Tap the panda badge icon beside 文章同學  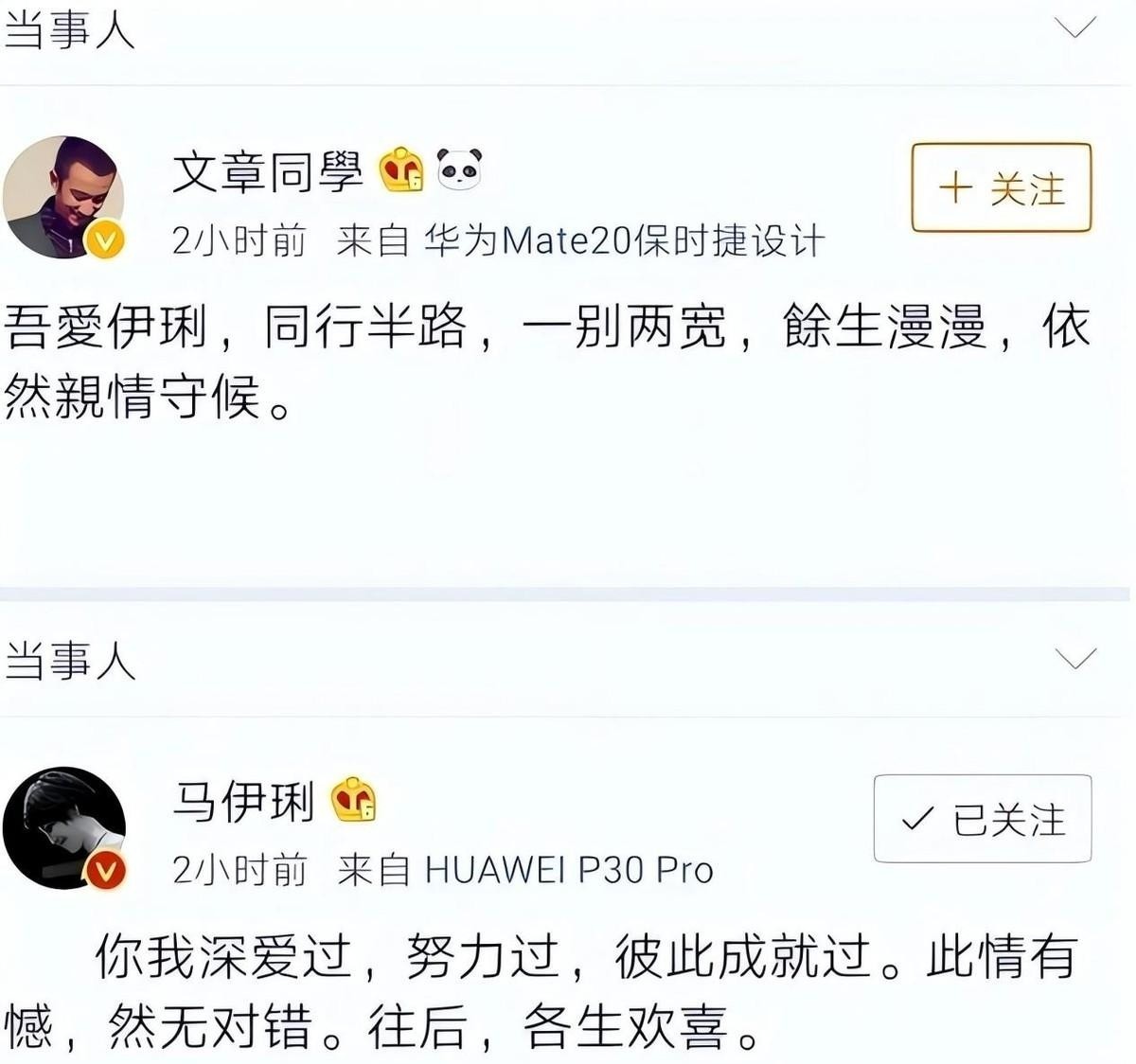click(x=460, y=169)
